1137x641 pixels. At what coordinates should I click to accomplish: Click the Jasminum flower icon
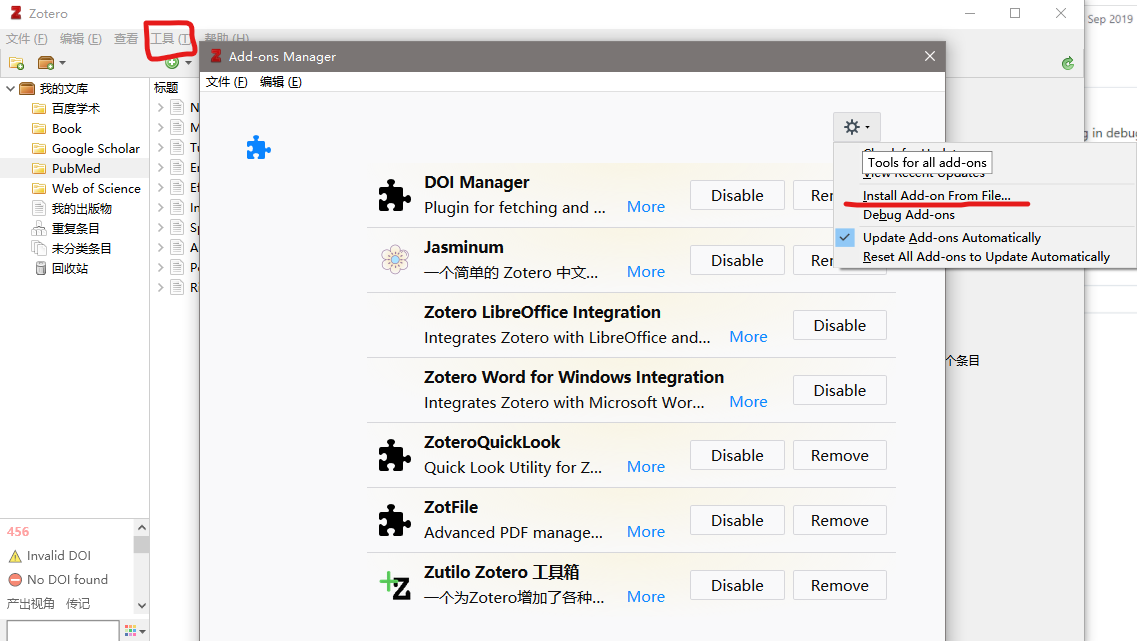[x=394, y=260]
